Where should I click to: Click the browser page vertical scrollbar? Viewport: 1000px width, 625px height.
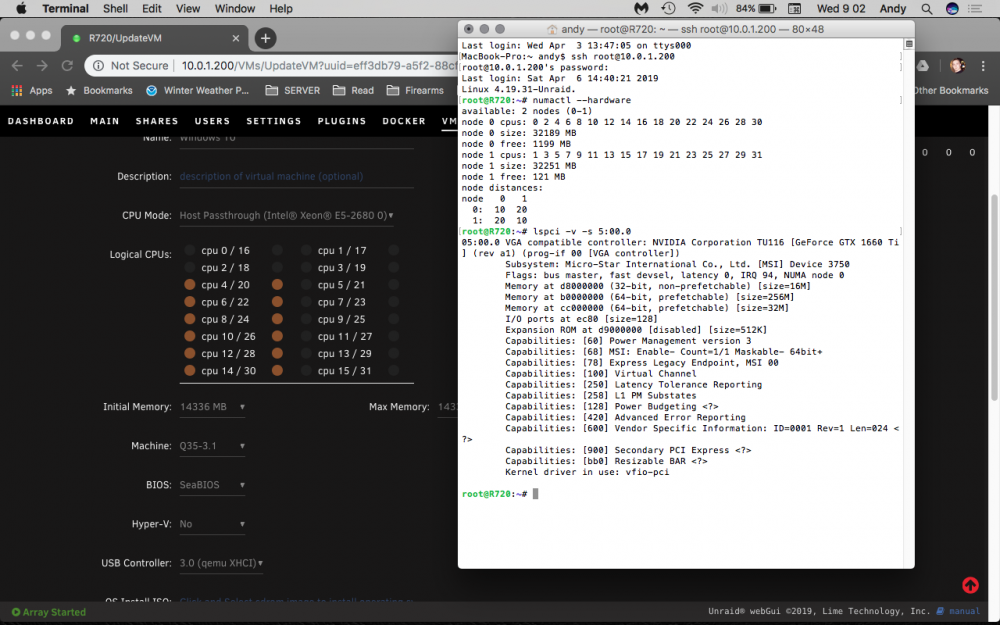(x=994, y=297)
